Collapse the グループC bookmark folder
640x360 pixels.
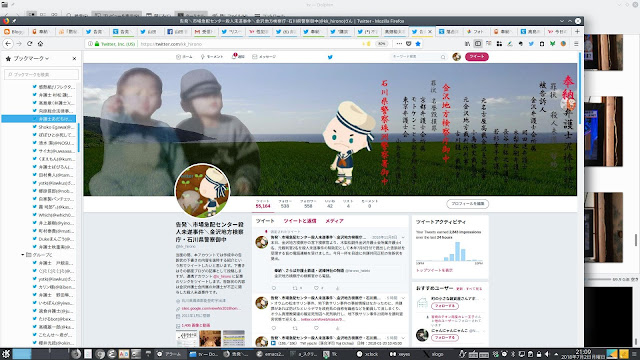point(23,255)
